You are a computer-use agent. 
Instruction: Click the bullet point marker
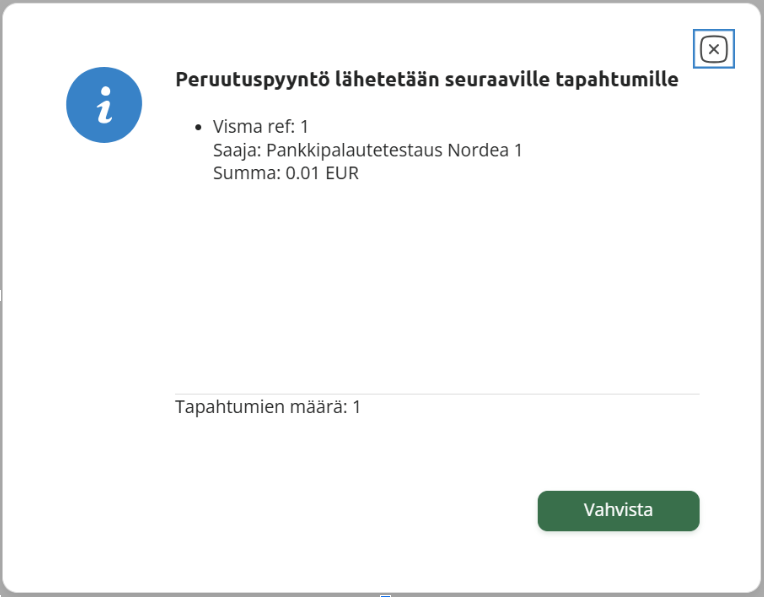point(200,128)
